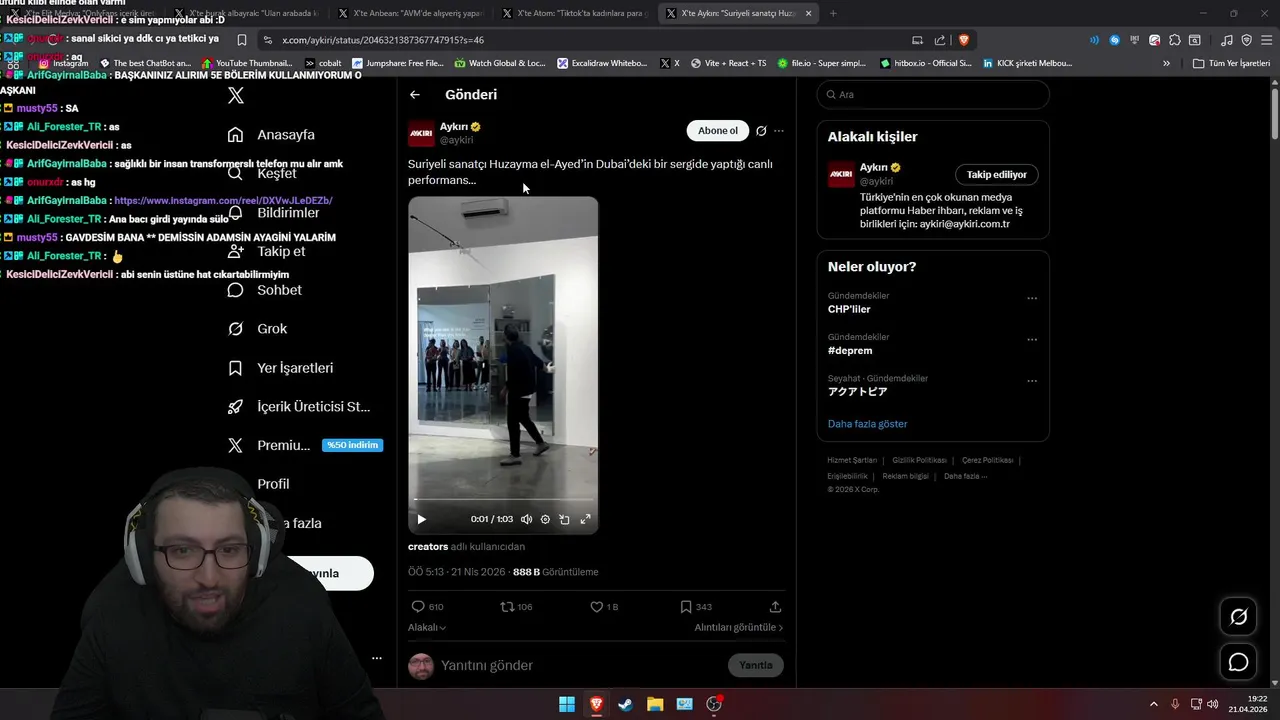
Task: Open more options for CHP'liler trend
Action: [1032, 298]
